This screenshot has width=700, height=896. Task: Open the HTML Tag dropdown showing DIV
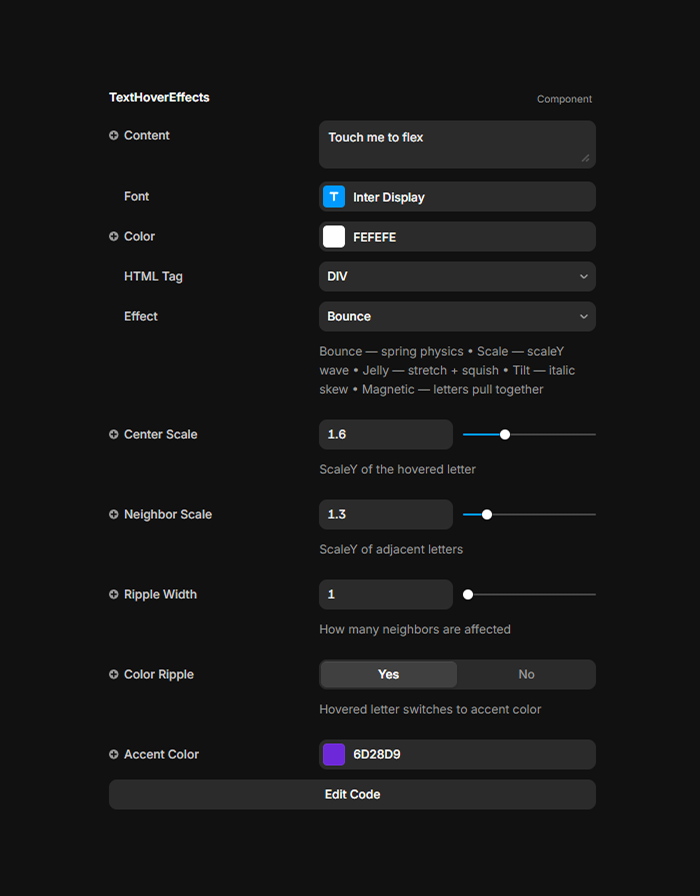pos(457,276)
